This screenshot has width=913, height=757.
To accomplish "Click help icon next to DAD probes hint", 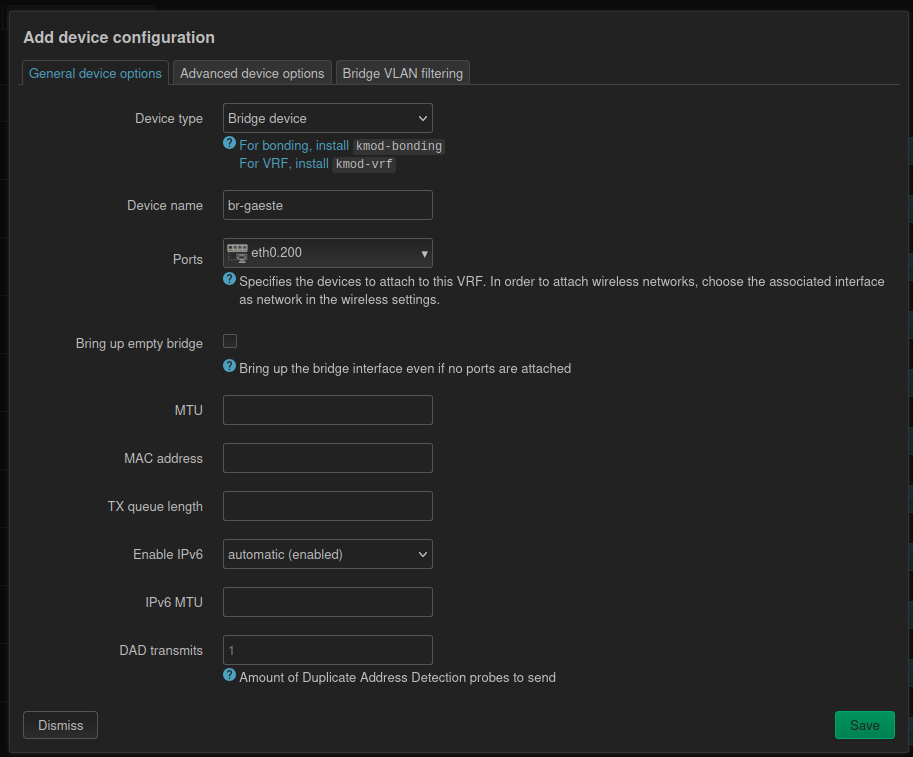I will tap(229, 675).
